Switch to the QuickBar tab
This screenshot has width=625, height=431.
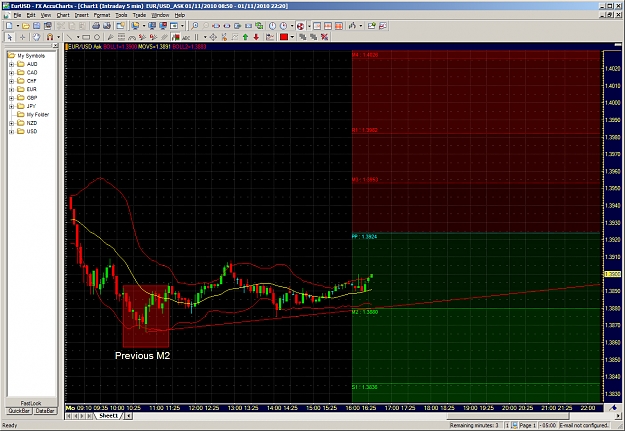[x=19, y=411]
